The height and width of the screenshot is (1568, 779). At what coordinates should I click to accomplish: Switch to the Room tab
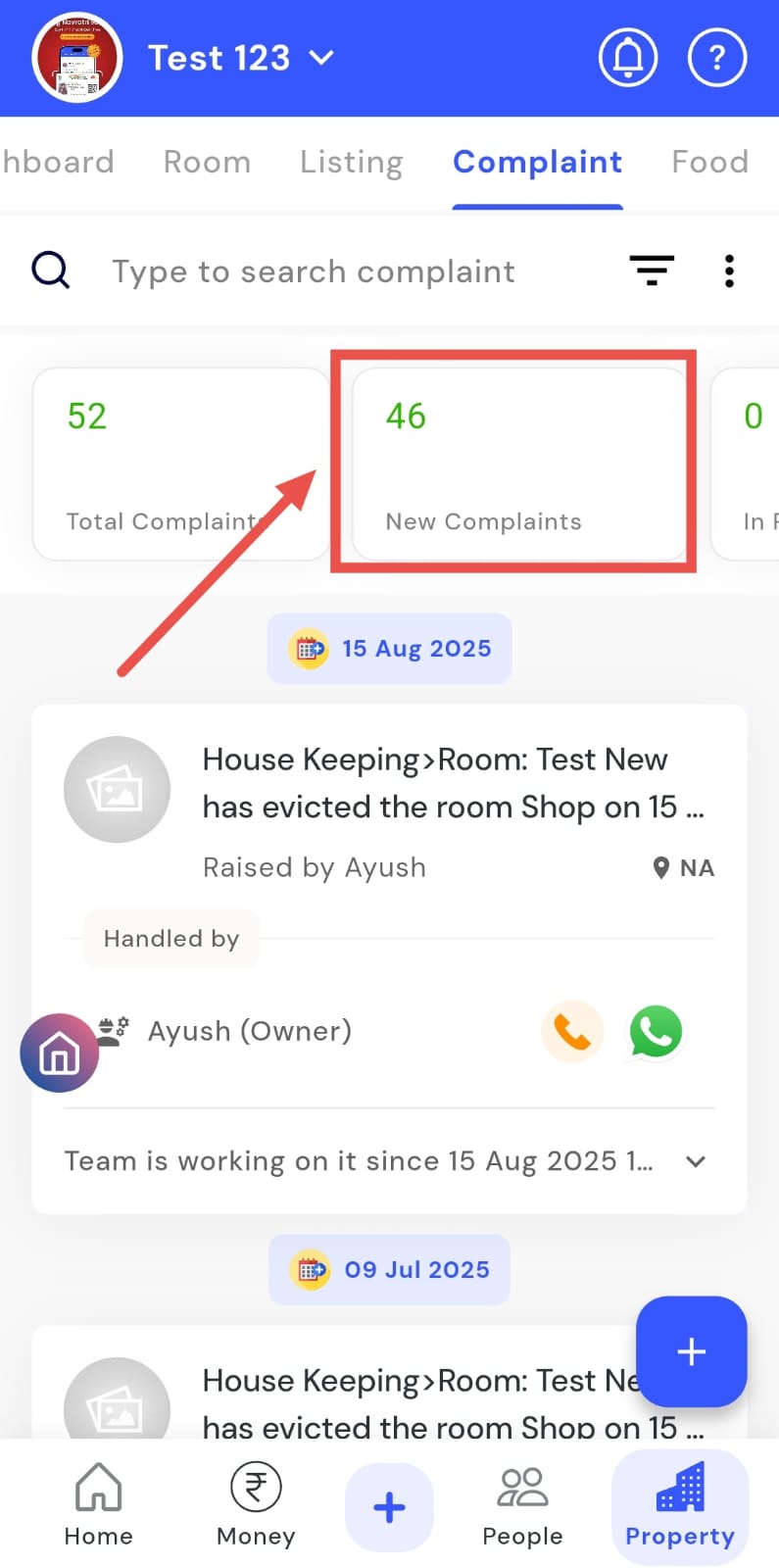[207, 162]
